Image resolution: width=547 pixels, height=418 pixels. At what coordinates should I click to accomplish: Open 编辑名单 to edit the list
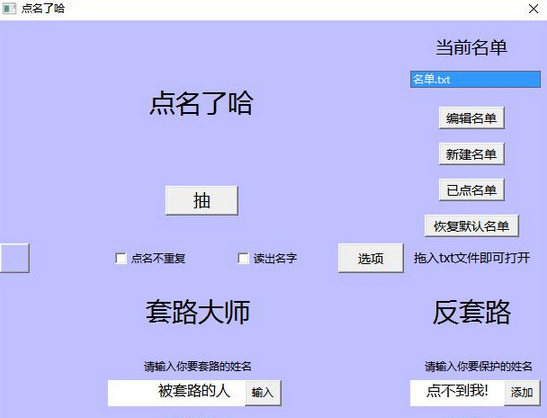coord(471,118)
